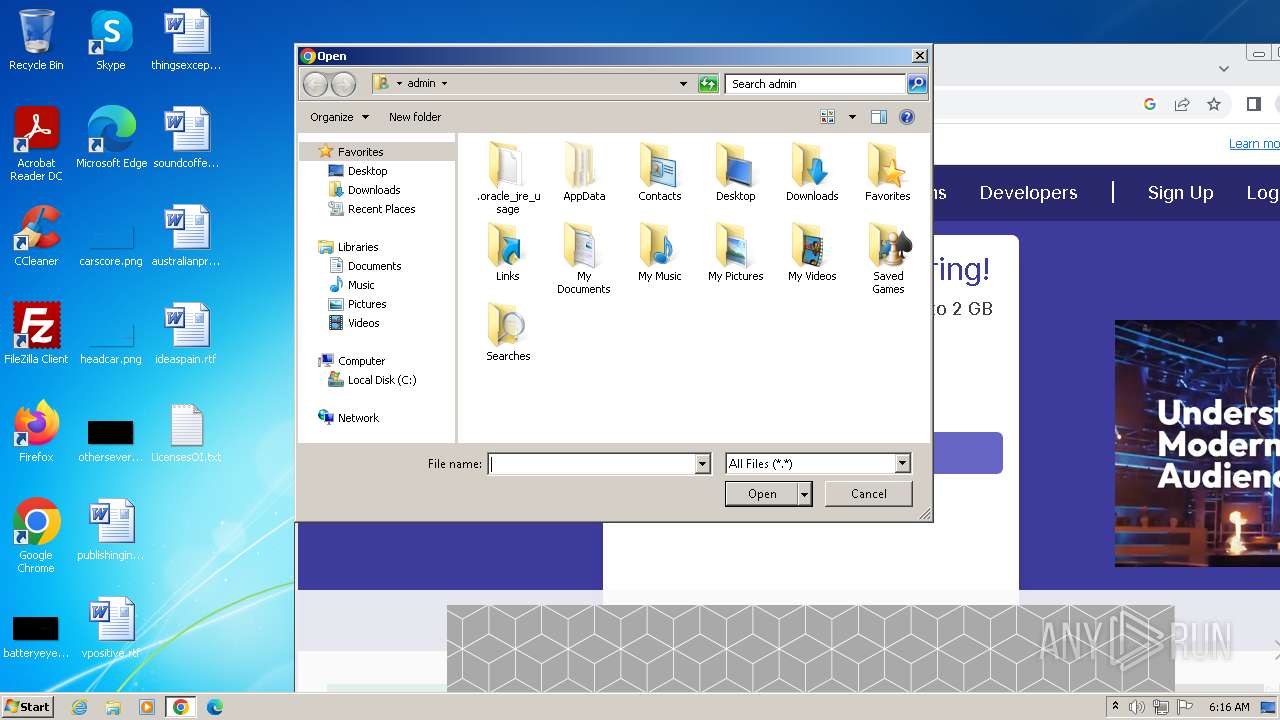Image resolution: width=1280 pixels, height=720 pixels.
Task: Open the File name combo box dropdown
Action: [x=702, y=464]
